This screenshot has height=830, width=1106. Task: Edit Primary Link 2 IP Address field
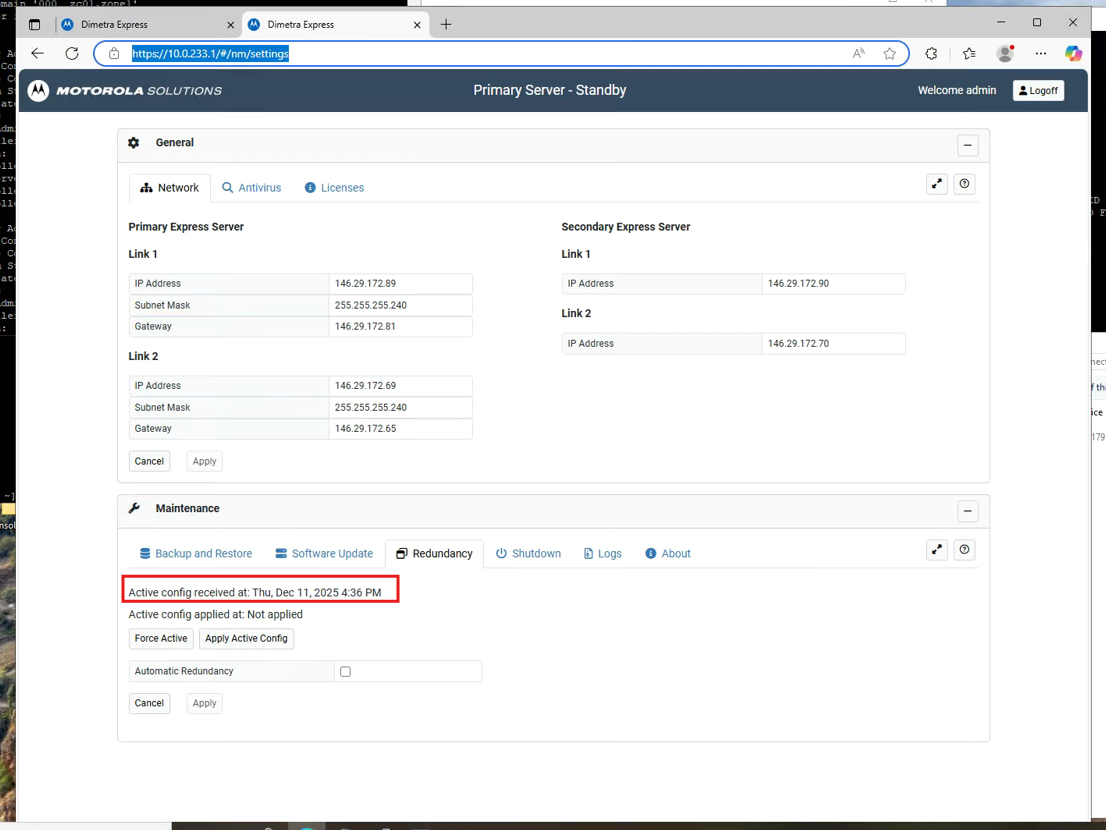(x=400, y=386)
